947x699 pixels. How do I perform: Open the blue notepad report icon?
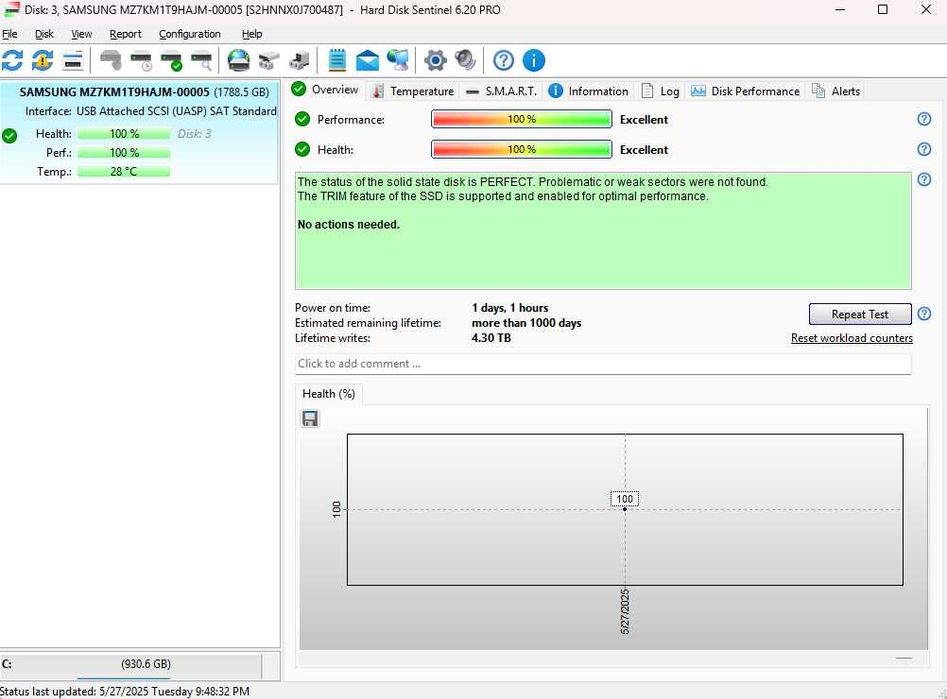pyautogui.click(x=337, y=60)
